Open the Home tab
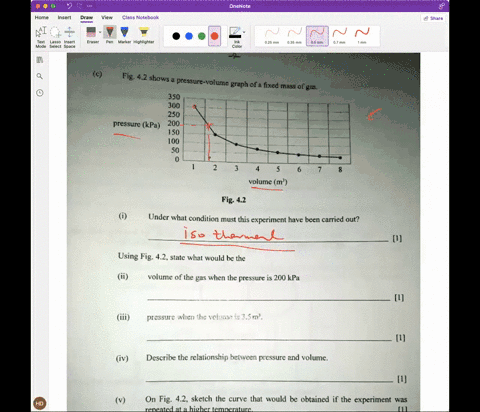 click(42, 17)
